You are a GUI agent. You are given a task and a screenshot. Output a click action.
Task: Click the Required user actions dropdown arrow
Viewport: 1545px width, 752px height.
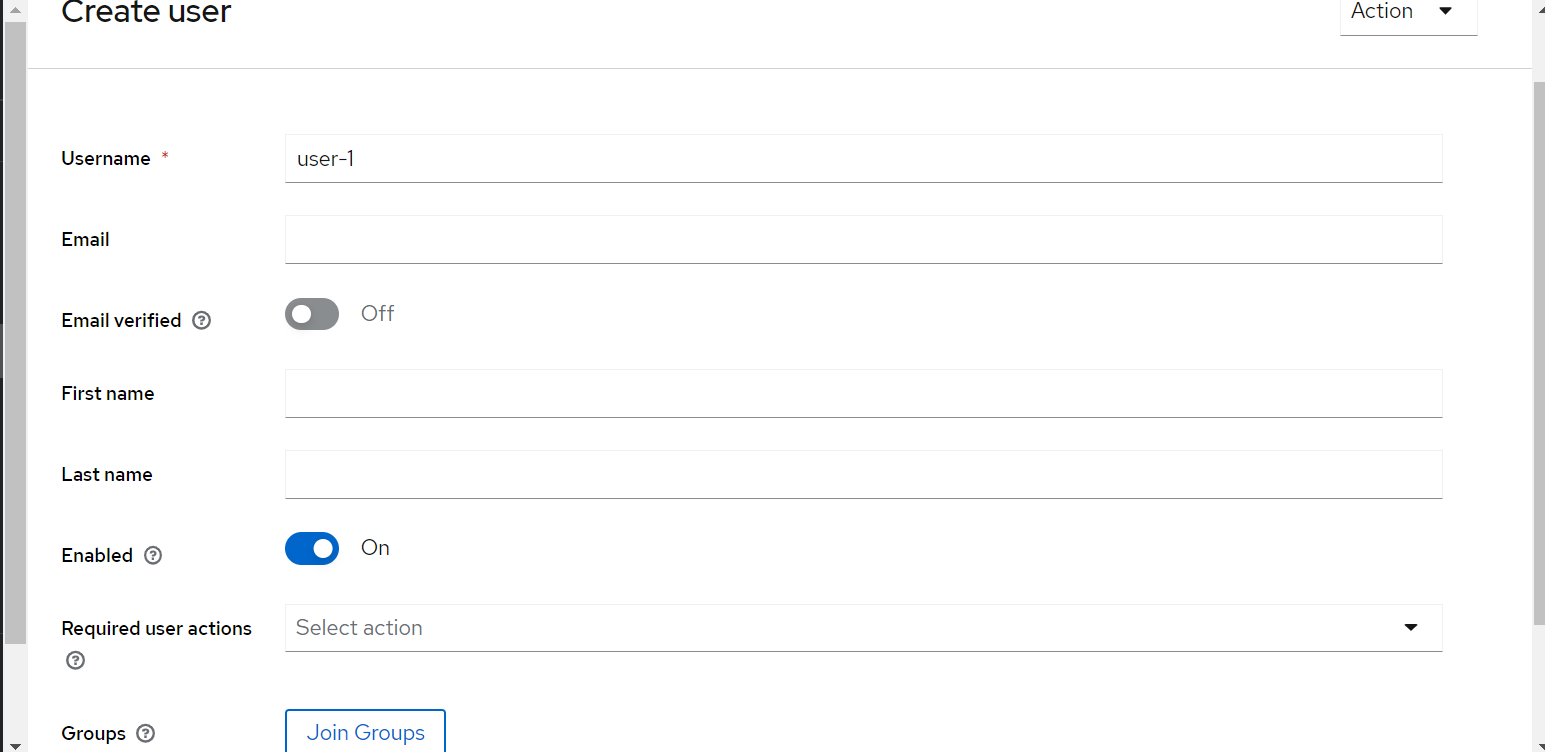coord(1411,628)
